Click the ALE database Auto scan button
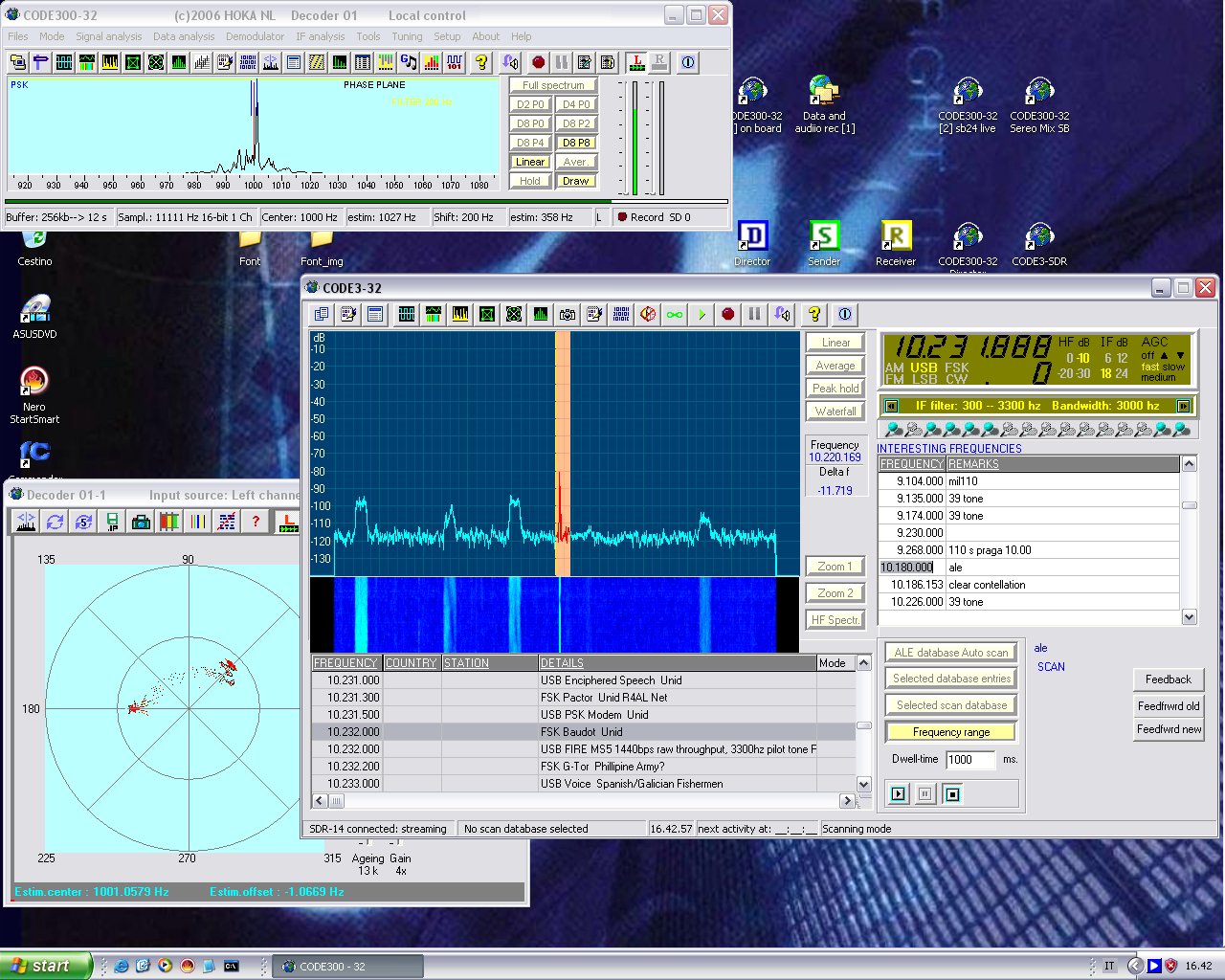 pos(951,653)
